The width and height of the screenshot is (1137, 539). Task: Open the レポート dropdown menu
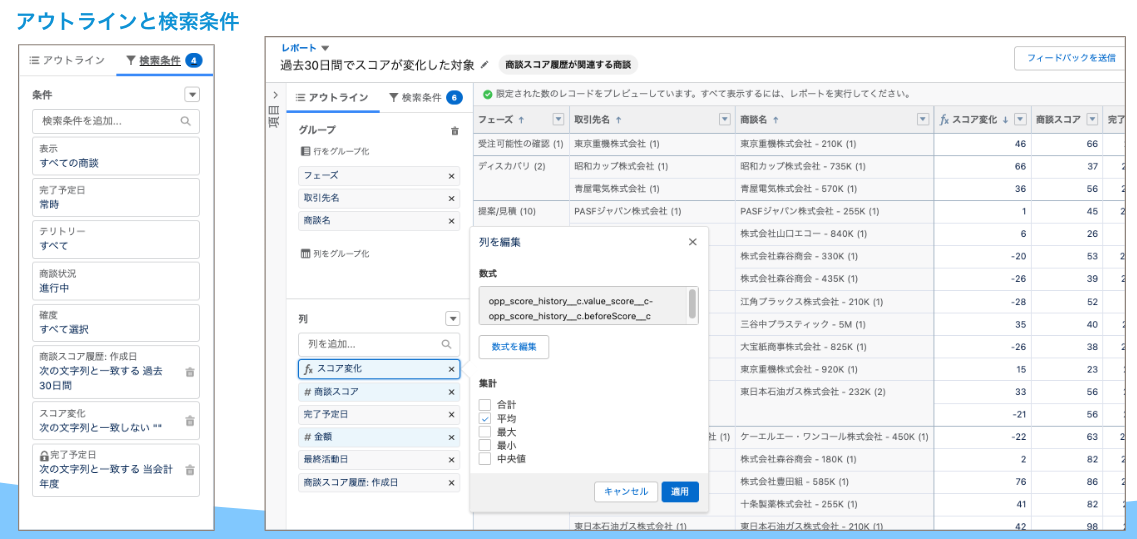tap(326, 48)
